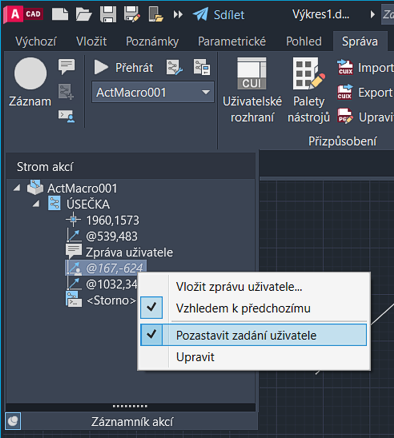The image size is (394, 438).
Task: Collapse the ÚSEČKA command node
Action: (x=36, y=204)
